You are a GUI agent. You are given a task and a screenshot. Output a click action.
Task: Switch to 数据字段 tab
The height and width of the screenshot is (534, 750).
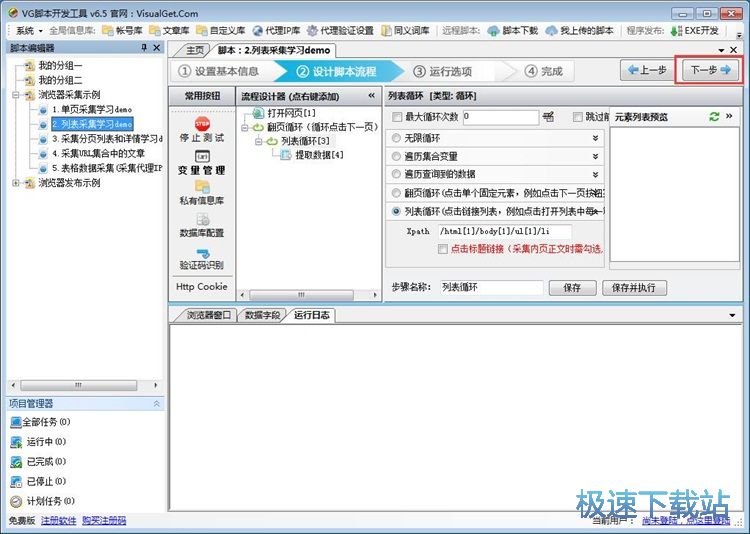click(x=262, y=315)
